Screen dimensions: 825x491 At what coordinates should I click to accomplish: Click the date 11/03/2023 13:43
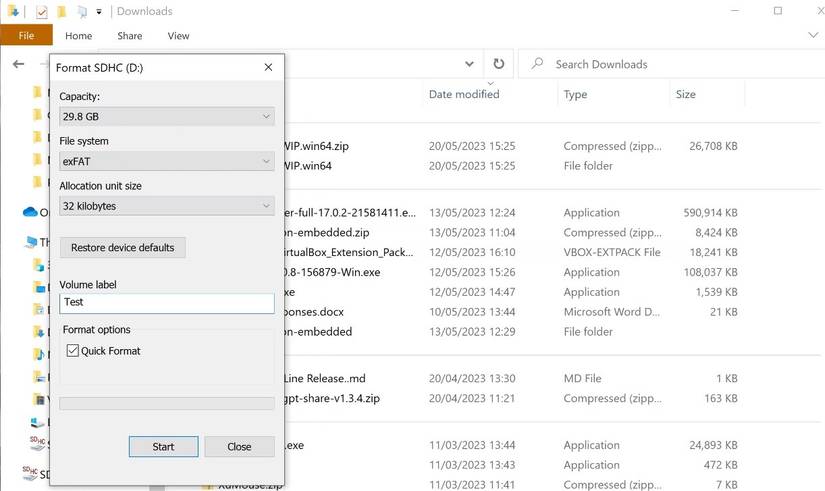coord(472,465)
